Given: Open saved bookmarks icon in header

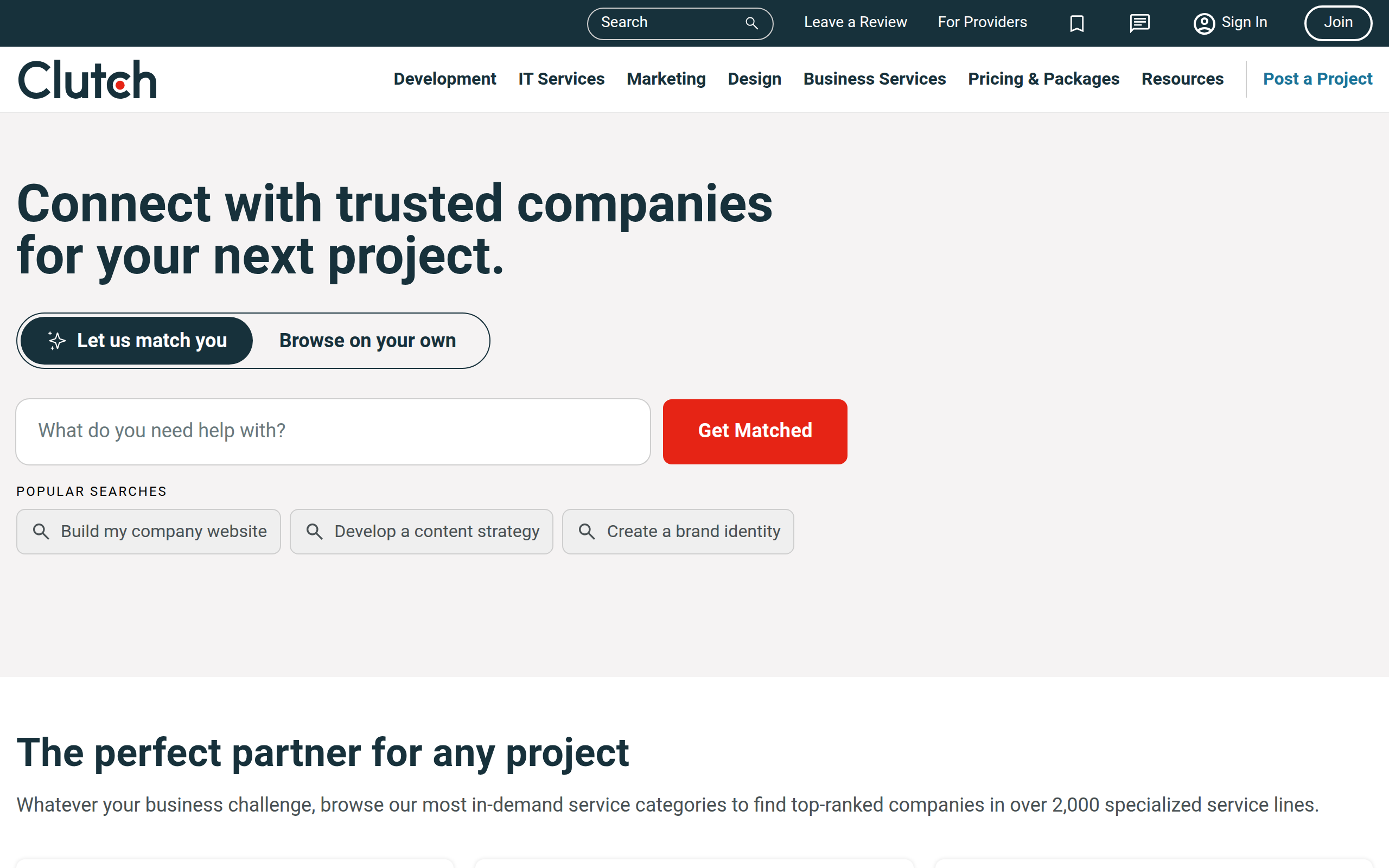Looking at the screenshot, I should pyautogui.click(x=1077, y=23).
